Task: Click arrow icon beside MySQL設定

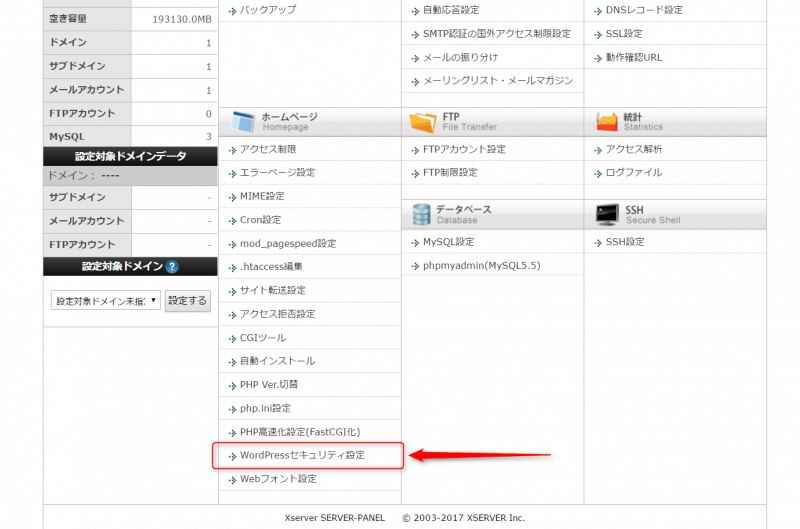Action: (415, 243)
